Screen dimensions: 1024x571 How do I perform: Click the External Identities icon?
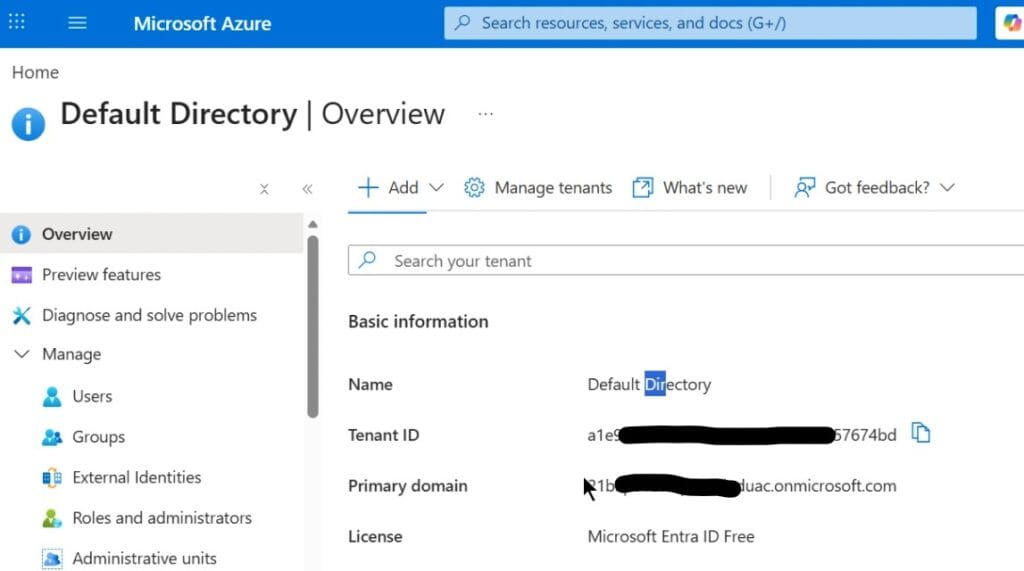(52, 478)
